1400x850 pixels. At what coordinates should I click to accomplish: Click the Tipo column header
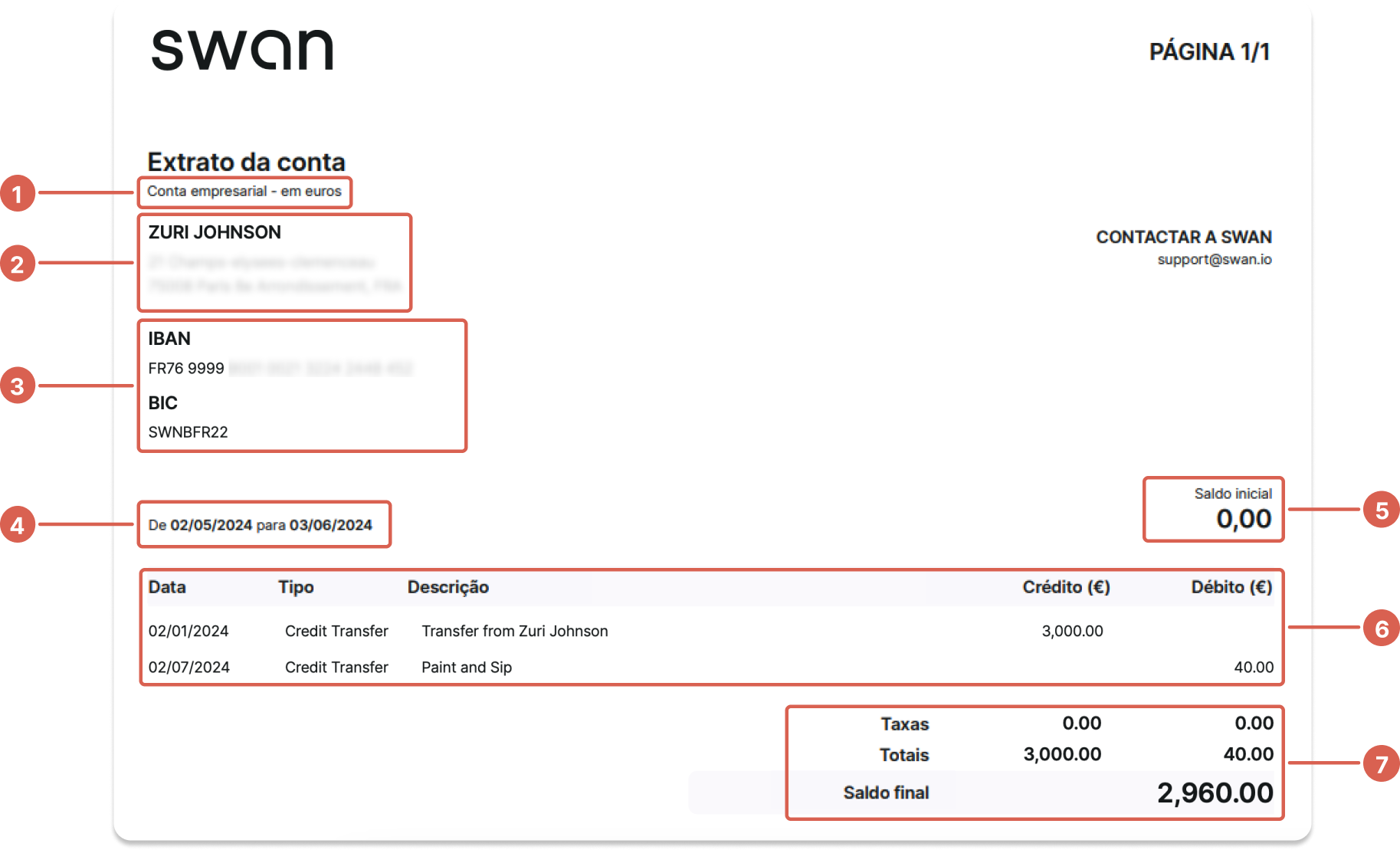(x=296, y=587)
